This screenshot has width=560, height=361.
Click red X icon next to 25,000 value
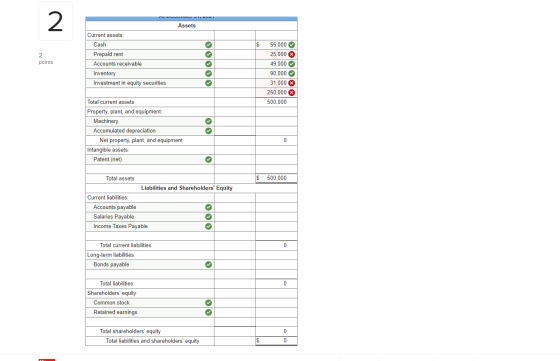coord(292,54)
